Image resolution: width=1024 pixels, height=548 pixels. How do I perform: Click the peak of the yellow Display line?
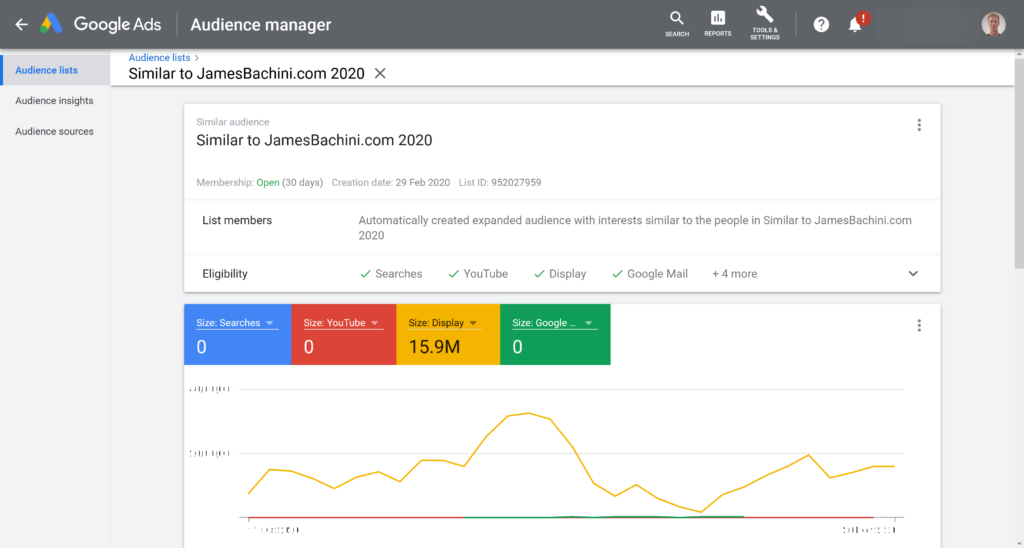(x=528, y=413)
